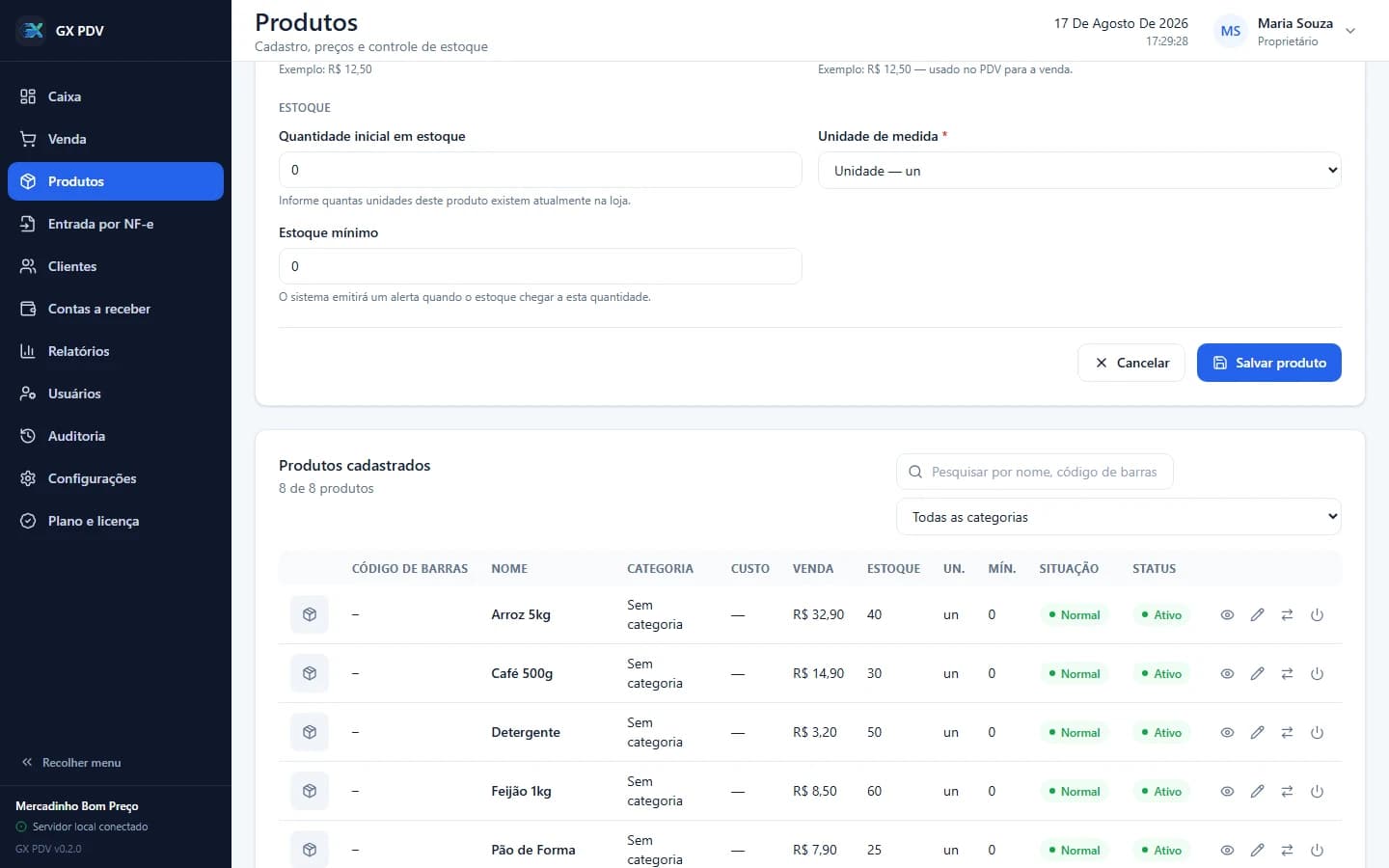Open Usuários in the sidebar
The image size is (1389, 868).
pos(116,393)
